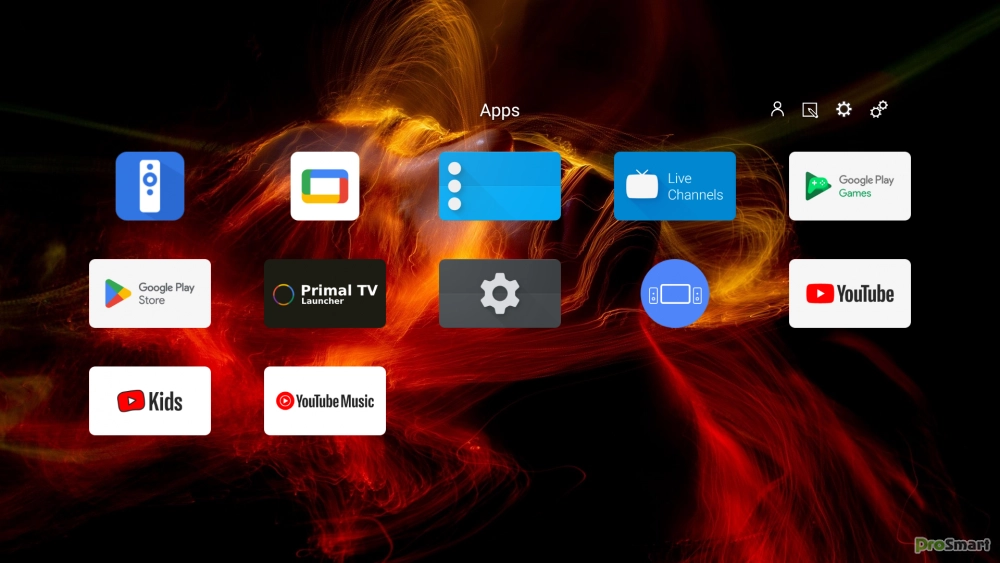Launch YouTube Music
Screen dimensions: 1000x563
pos(325,401)
